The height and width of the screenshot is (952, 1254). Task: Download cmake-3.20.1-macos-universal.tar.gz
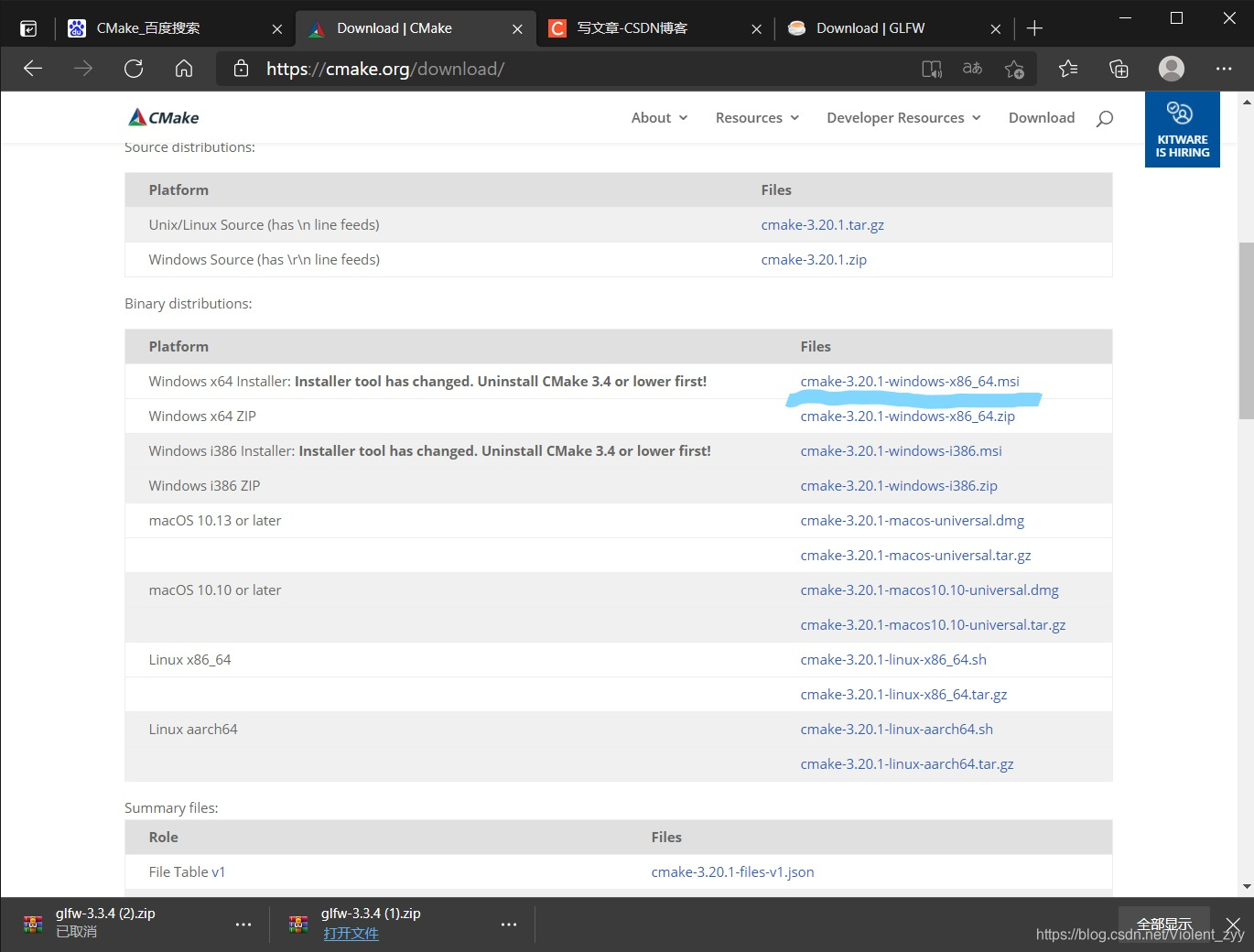915,556
